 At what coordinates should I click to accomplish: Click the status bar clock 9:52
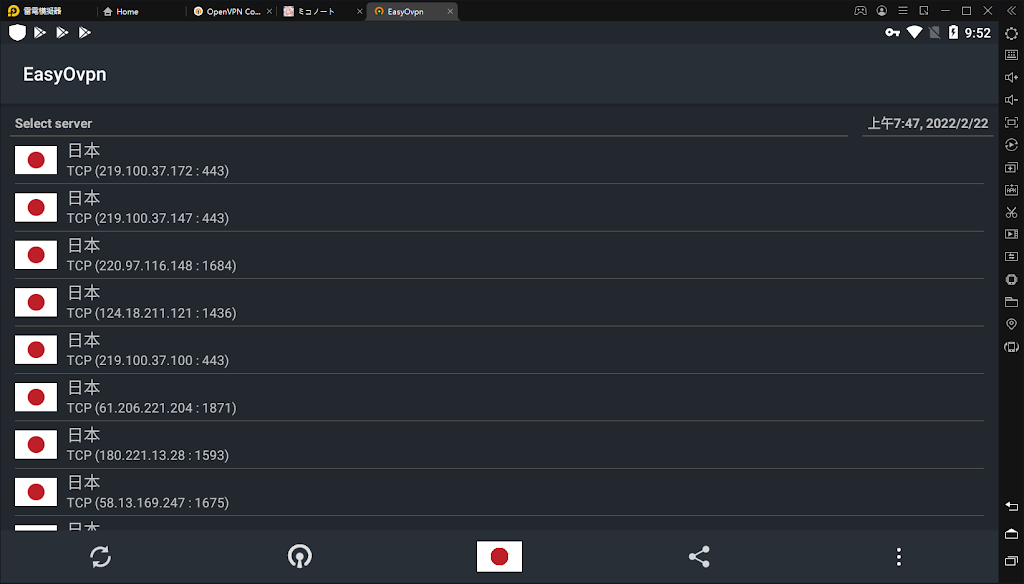(x=978, y=33)
